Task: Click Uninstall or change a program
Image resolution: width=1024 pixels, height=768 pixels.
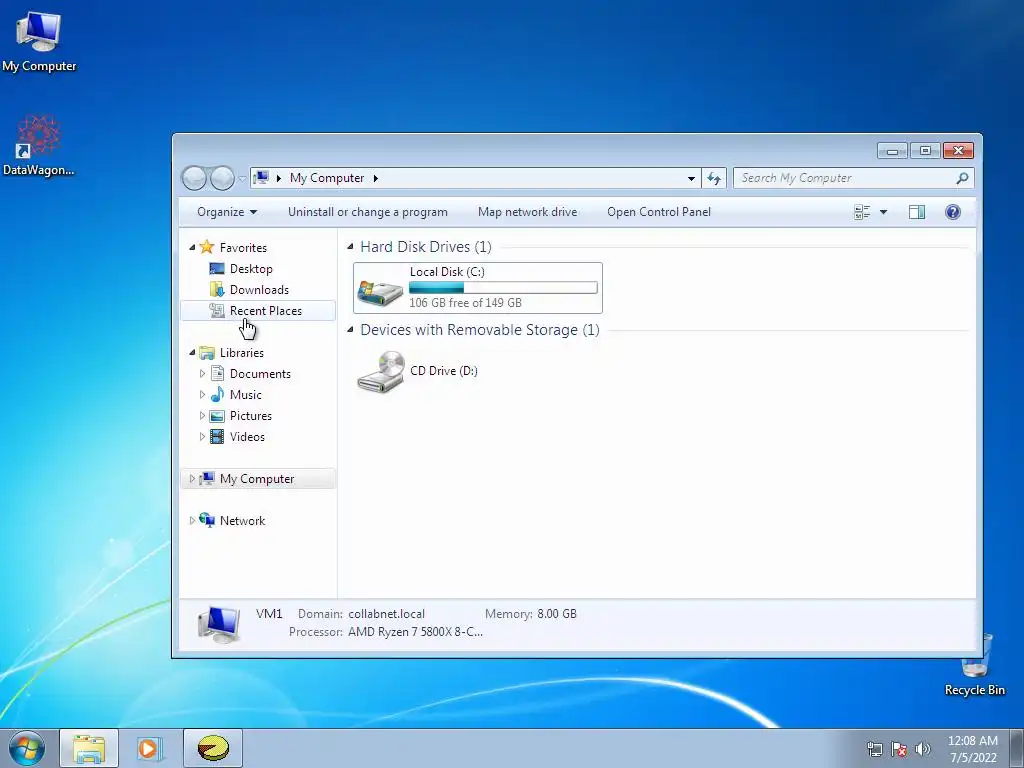Action: click(x=368, y=212)
